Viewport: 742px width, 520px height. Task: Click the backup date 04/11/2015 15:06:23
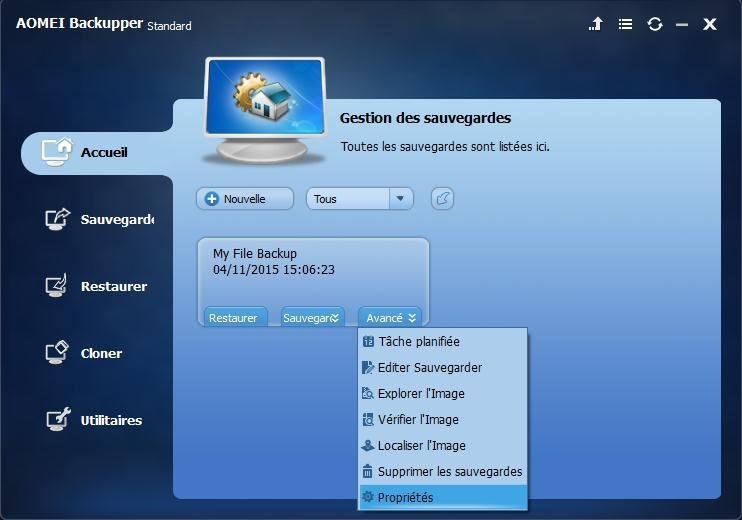point(274,270)
